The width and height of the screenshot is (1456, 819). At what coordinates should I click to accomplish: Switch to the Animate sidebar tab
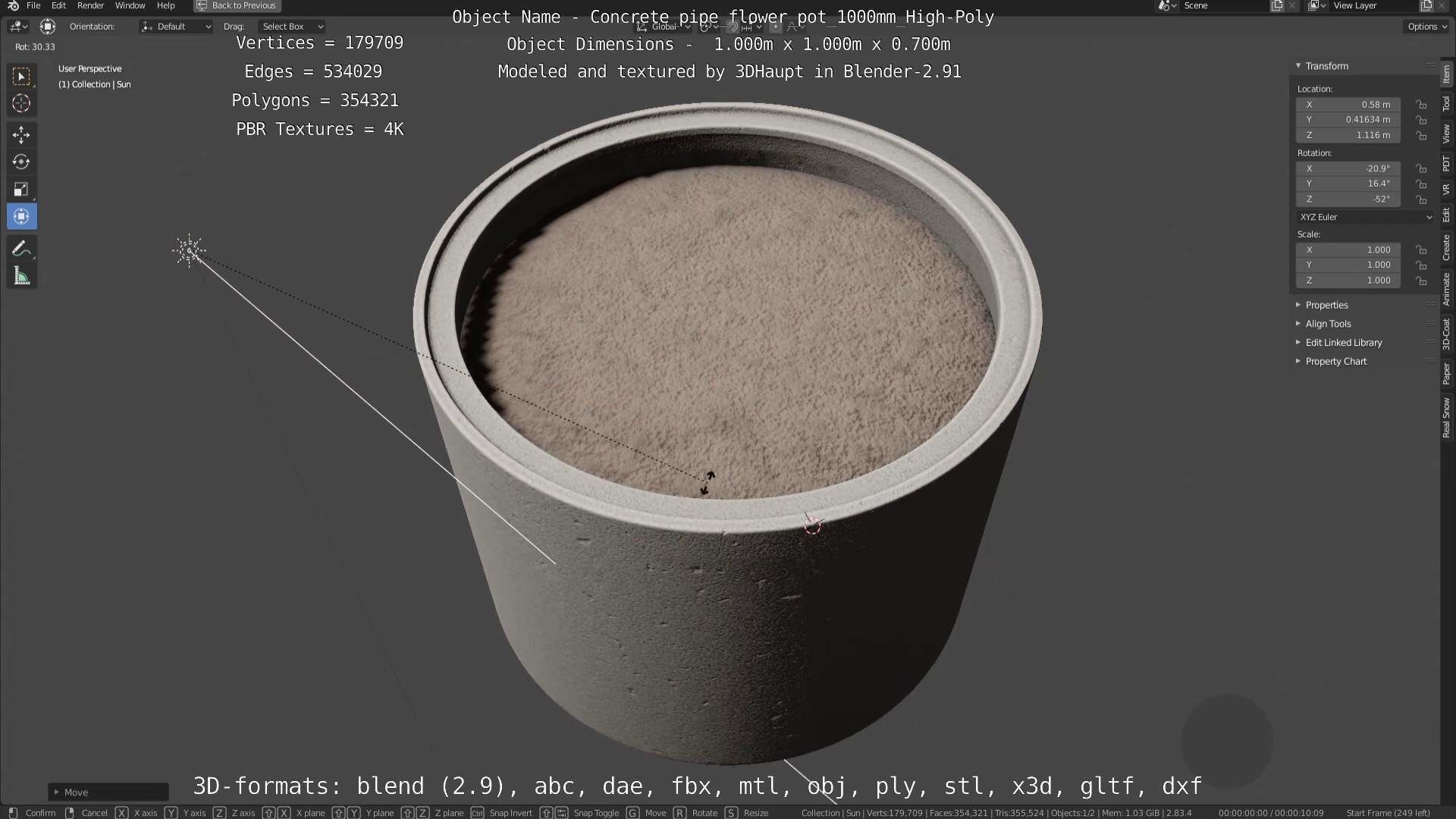tap(1447, 289)
